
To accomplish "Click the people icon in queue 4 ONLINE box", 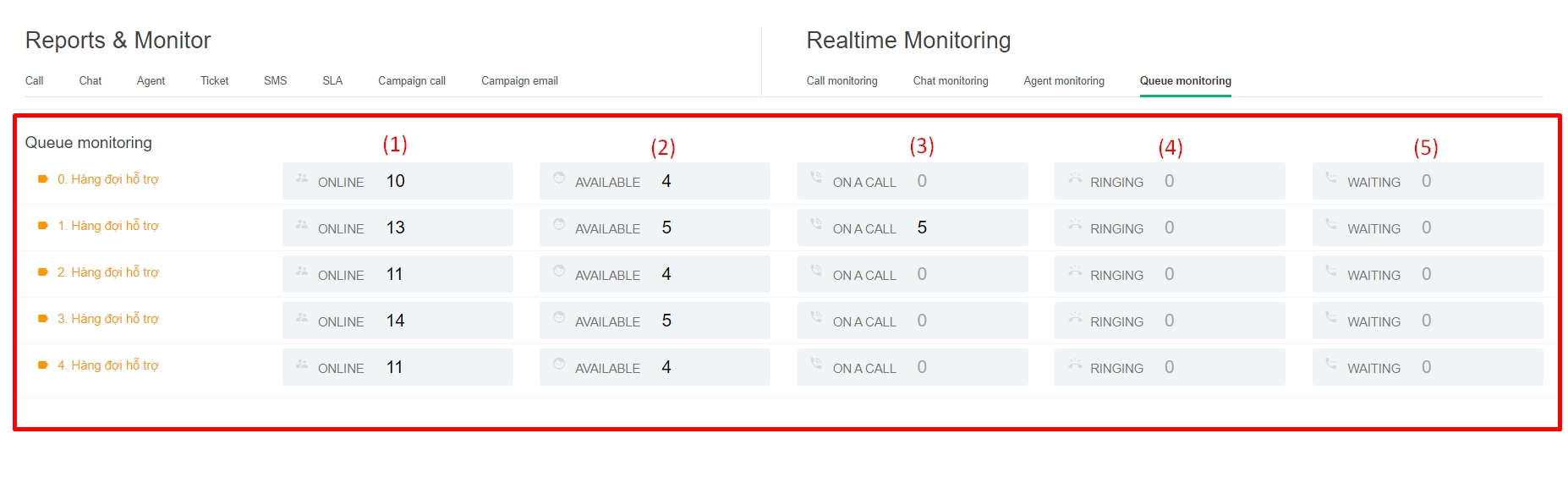I will 301,365.
